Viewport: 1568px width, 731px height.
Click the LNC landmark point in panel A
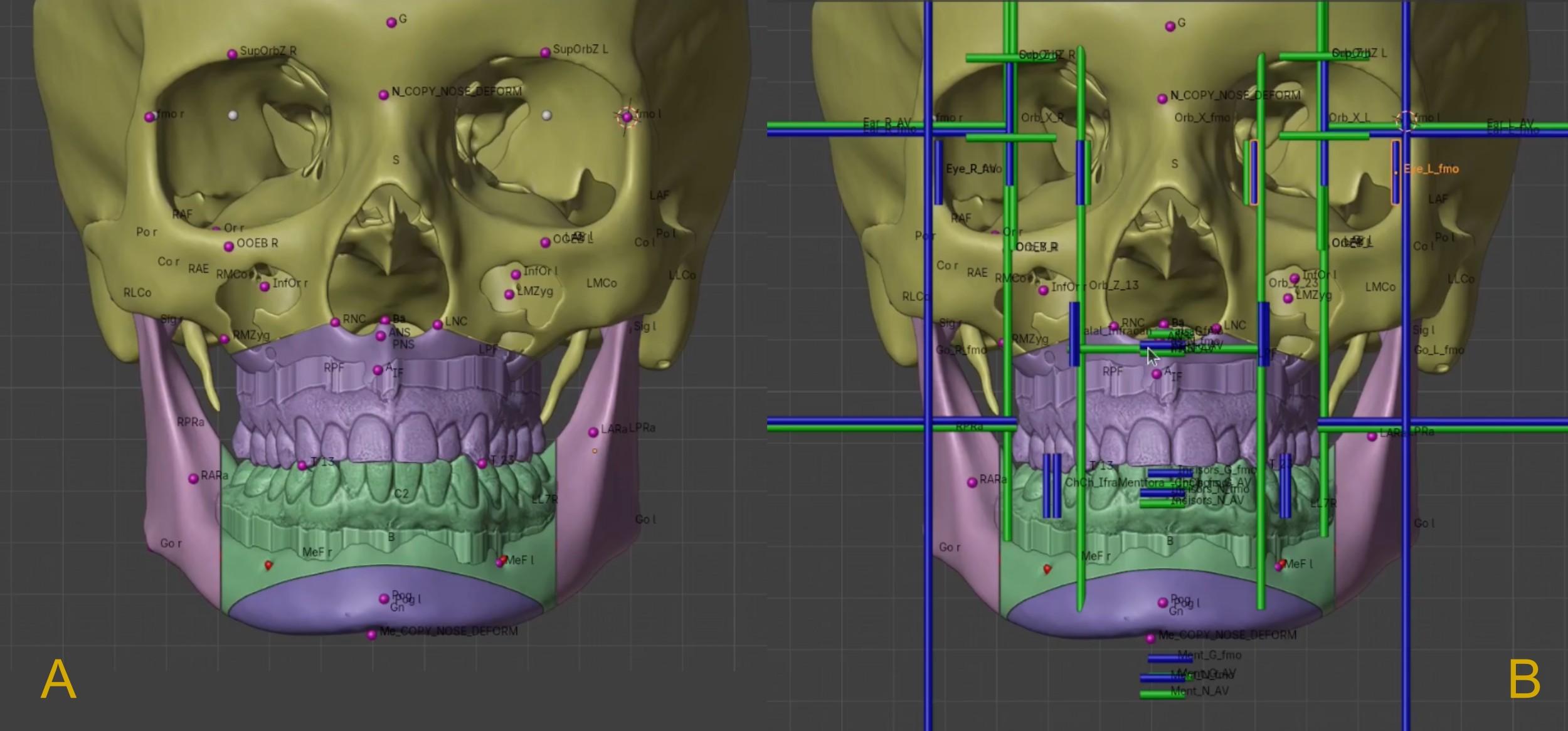tap(437, 325)
